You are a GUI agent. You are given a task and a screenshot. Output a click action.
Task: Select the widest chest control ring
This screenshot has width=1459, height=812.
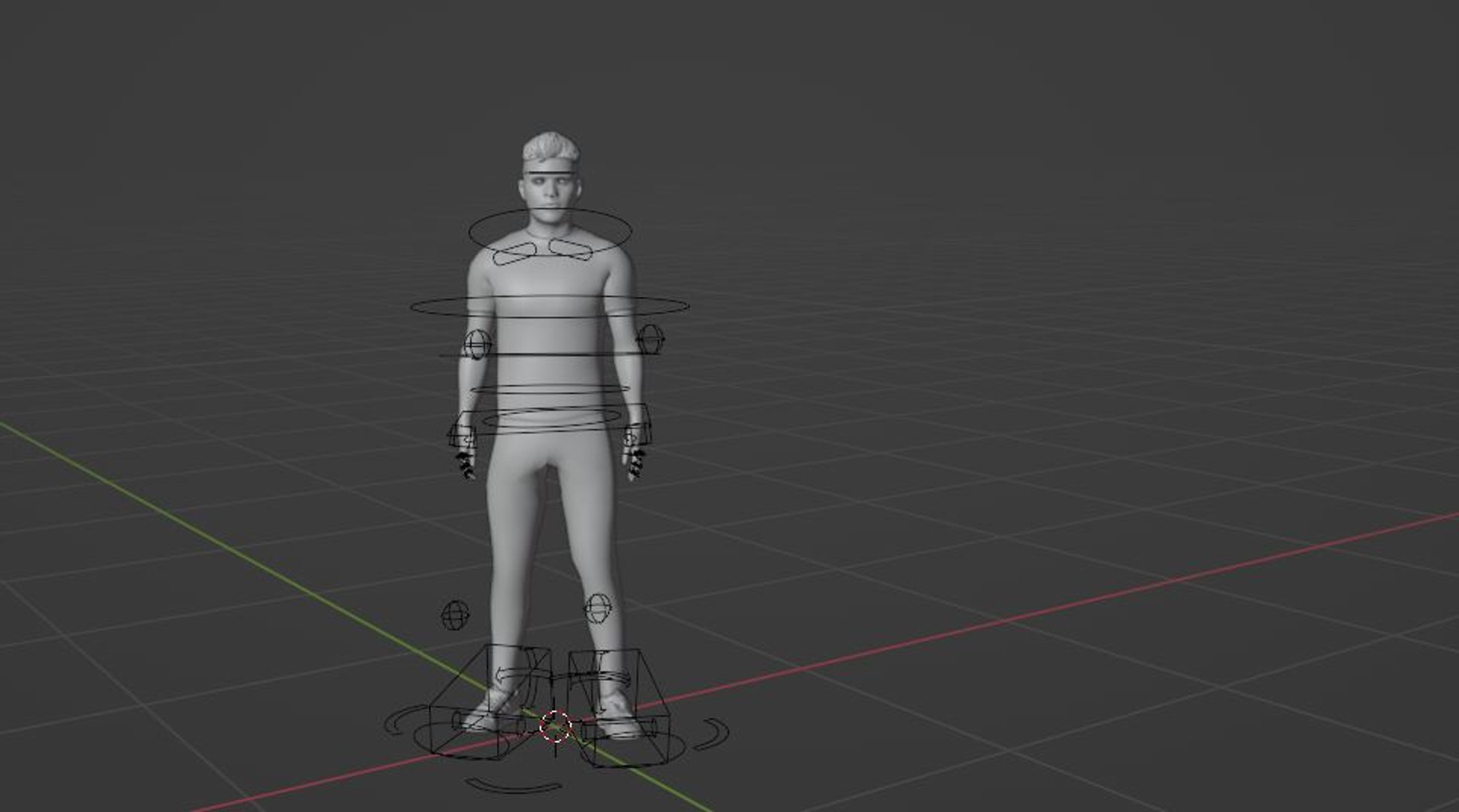550,306
